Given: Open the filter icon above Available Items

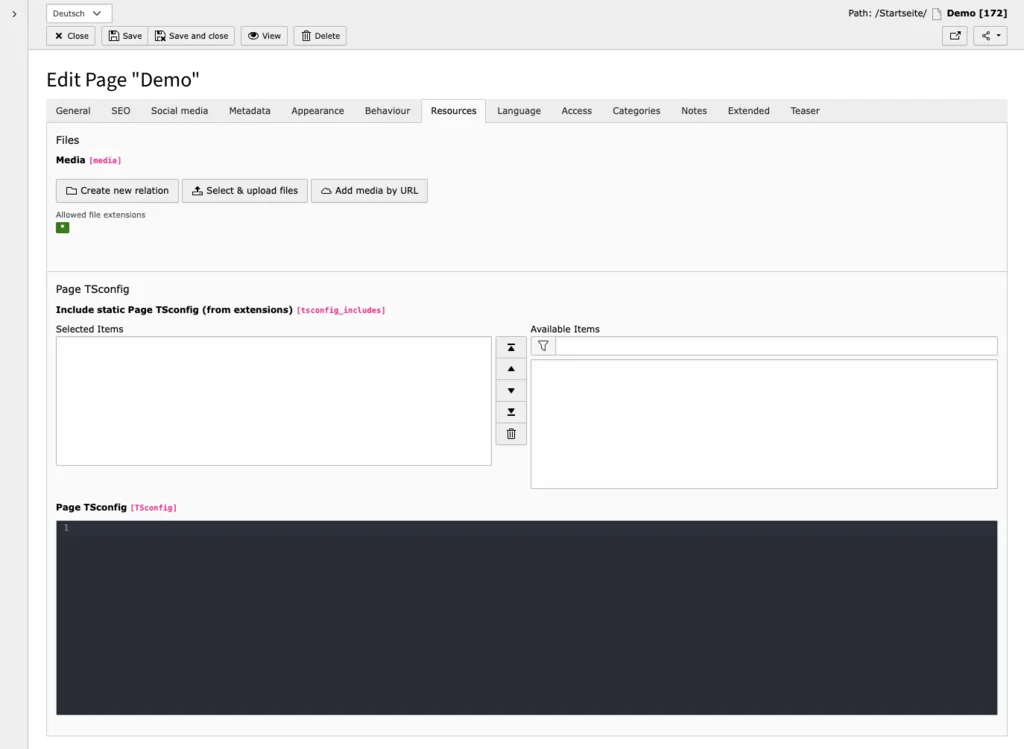Looking at the screenshot, I should tap(542, 345).
